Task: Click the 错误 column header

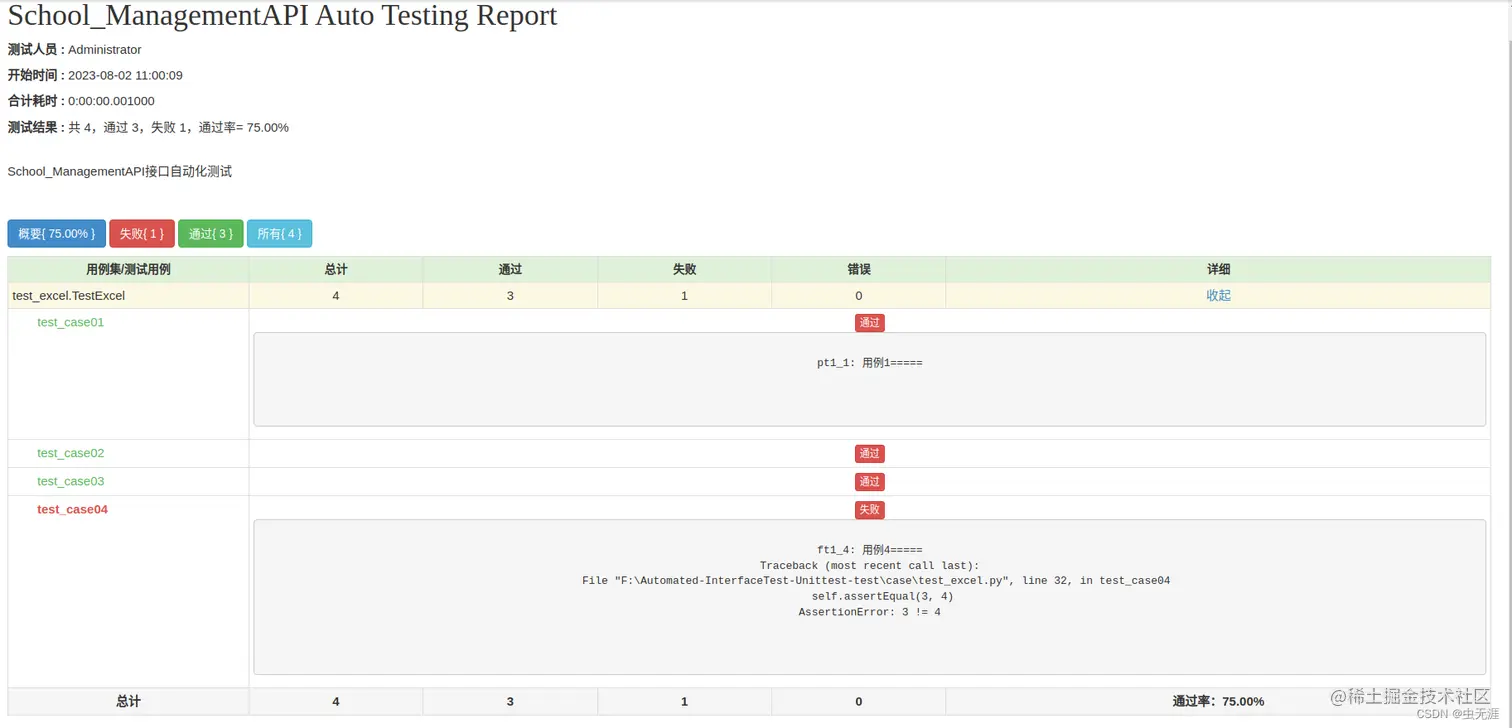Action: pos(858,269)
